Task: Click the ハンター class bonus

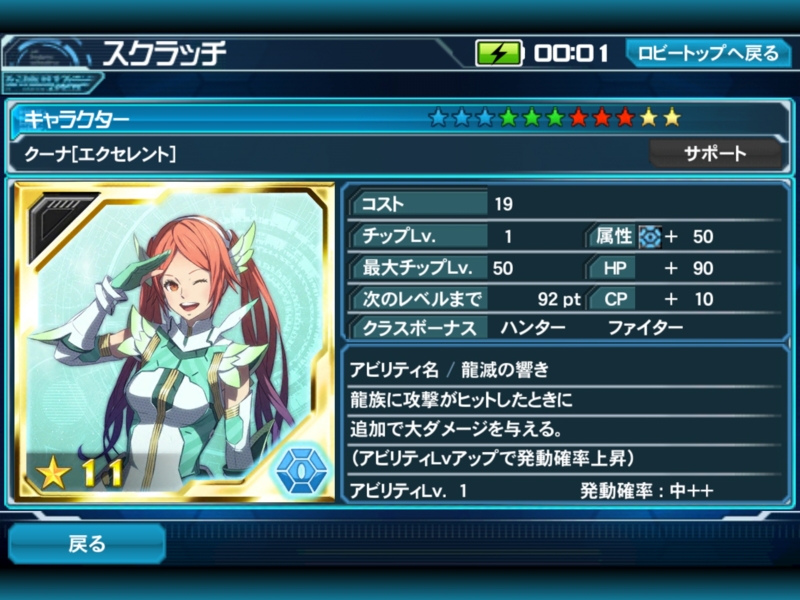Action: tap(533, 328)
